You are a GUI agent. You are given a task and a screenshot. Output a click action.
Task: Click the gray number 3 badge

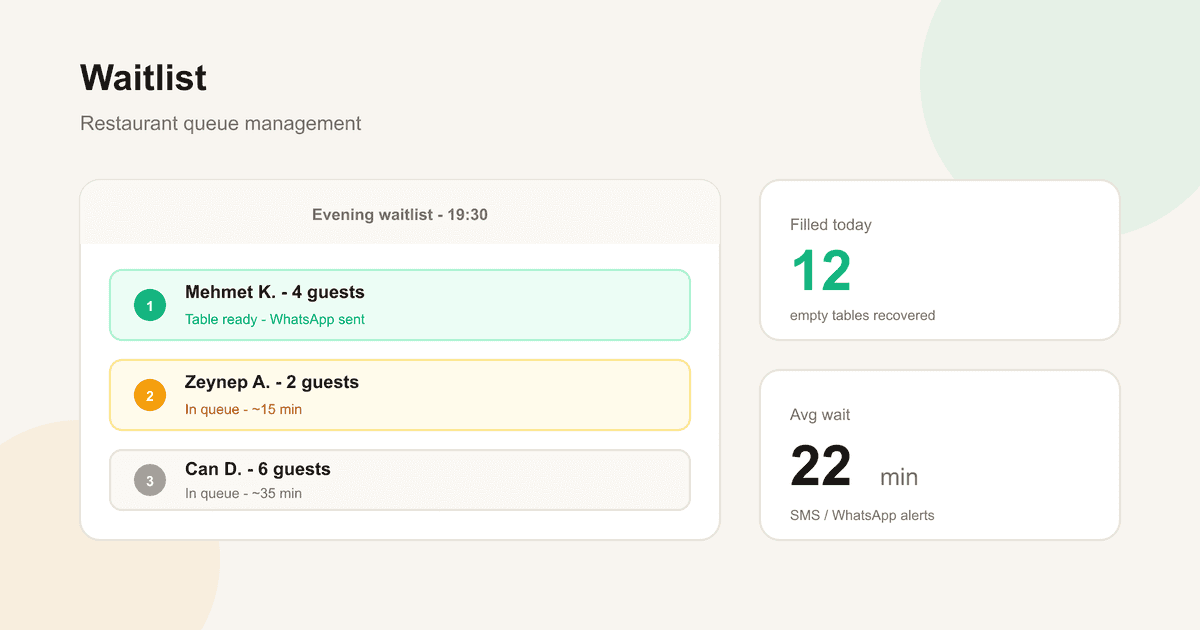(150, 481)
